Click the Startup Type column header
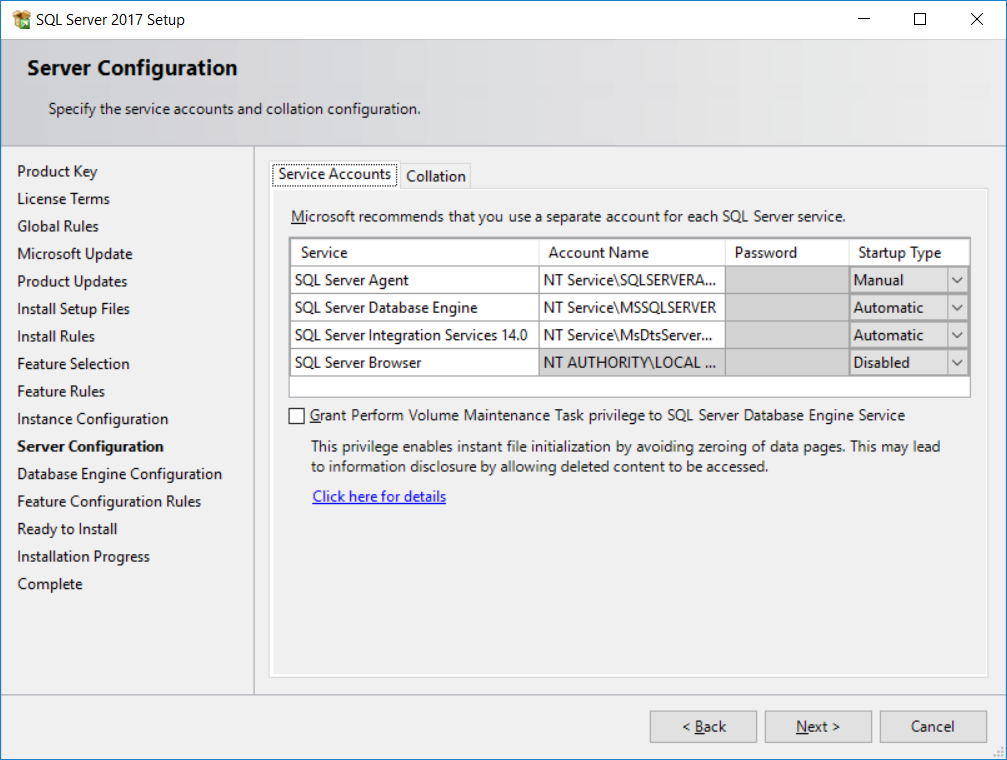 pos(909,252)
